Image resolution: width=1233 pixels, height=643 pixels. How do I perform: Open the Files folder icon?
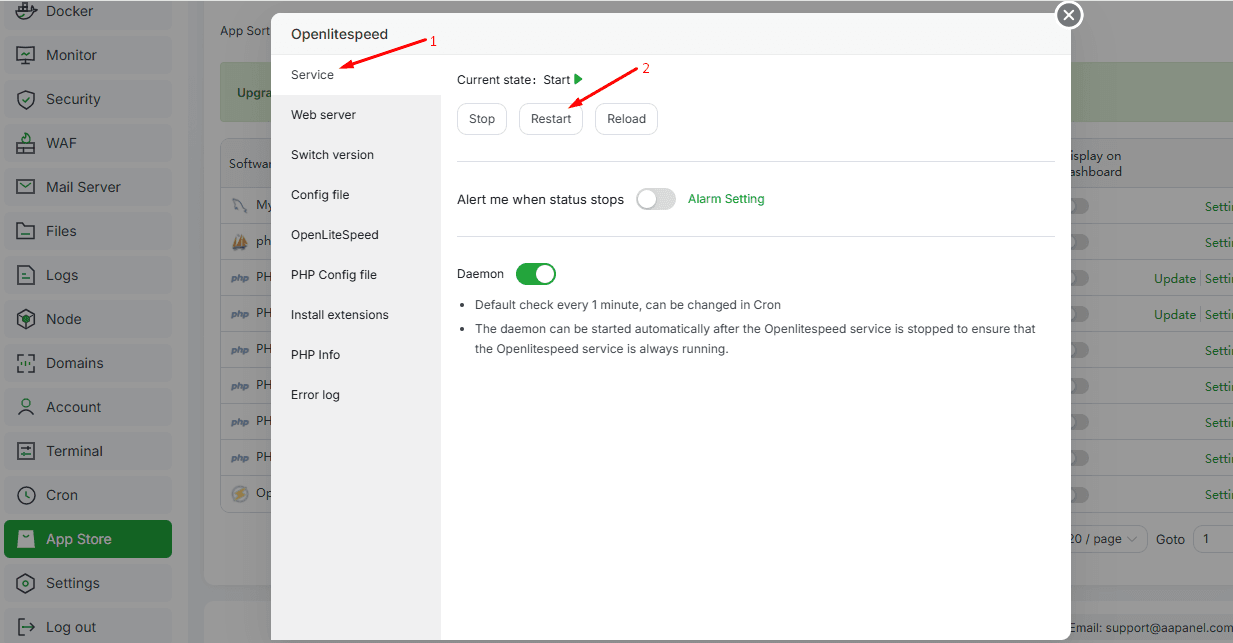pyautogui.click(x=26, y=231)
